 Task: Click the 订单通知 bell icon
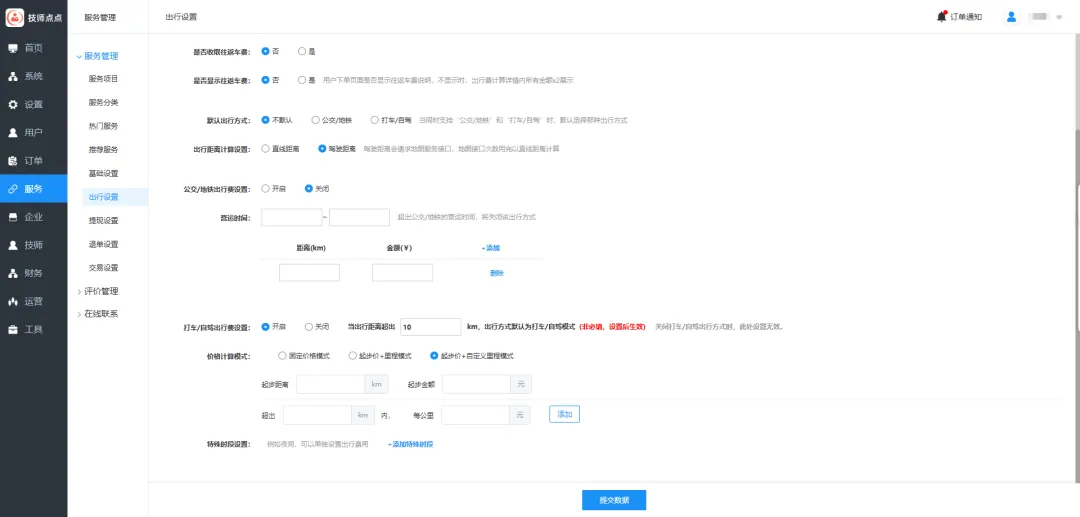[x=942, y=16]
